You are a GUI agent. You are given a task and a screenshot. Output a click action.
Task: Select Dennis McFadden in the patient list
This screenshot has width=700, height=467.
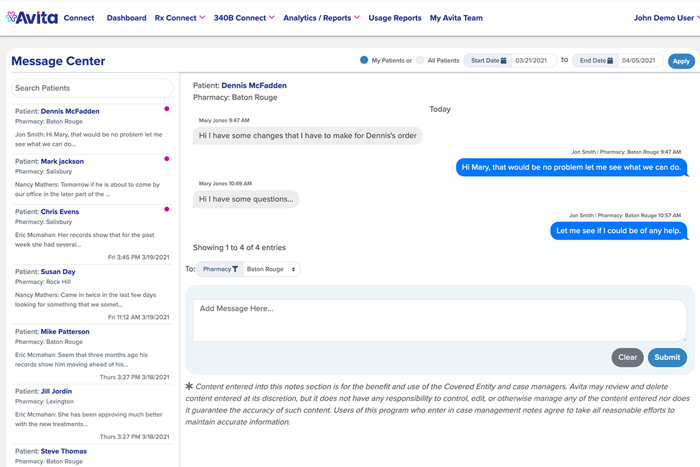tap(92, 128)
